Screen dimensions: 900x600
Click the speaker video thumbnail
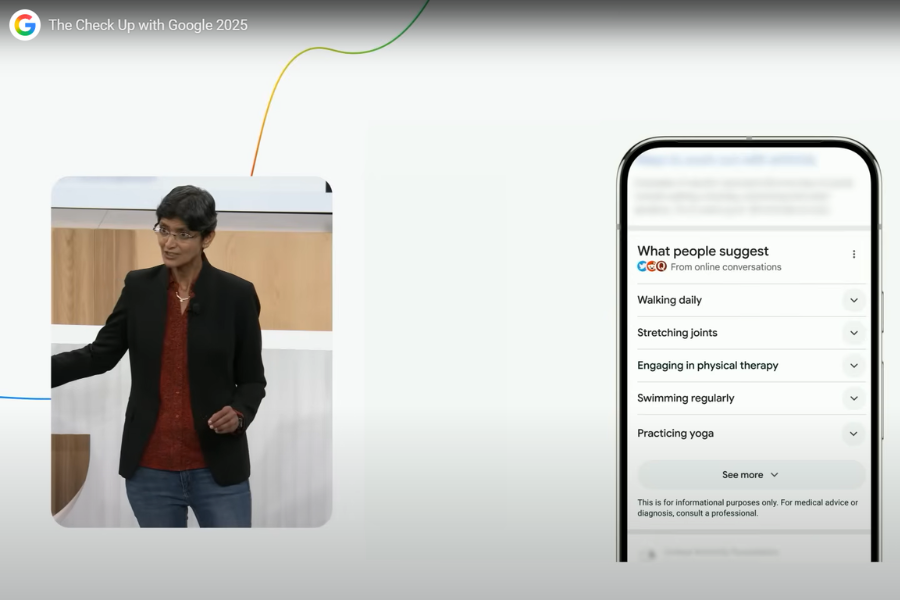coord(191,352)
